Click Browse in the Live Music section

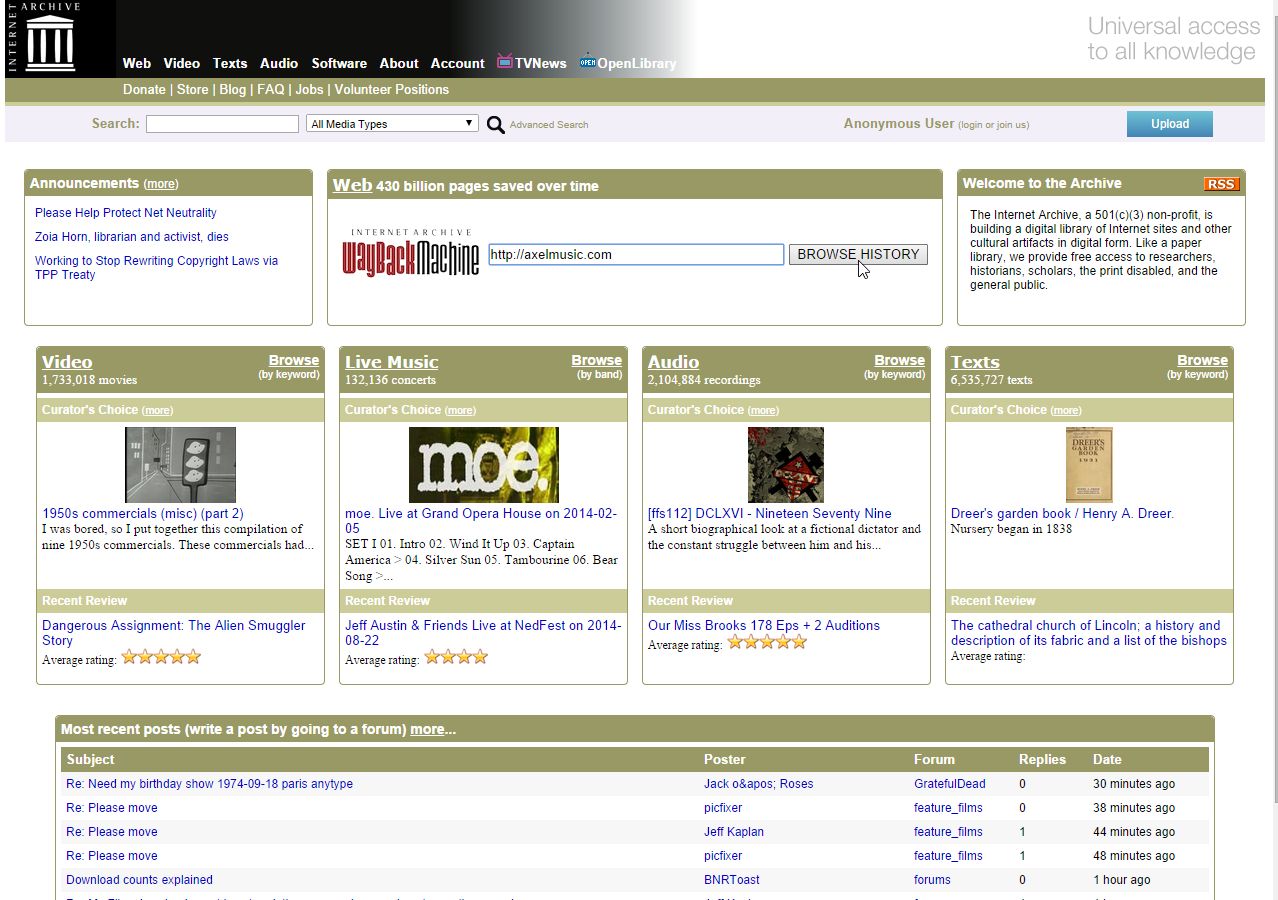click(597, 360)
